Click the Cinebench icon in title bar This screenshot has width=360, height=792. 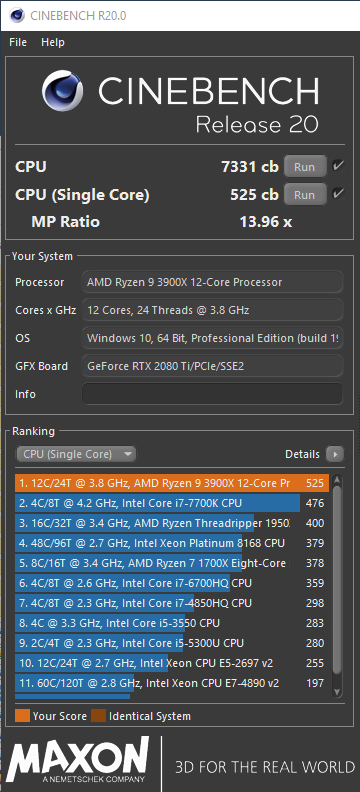pos(17,16)
